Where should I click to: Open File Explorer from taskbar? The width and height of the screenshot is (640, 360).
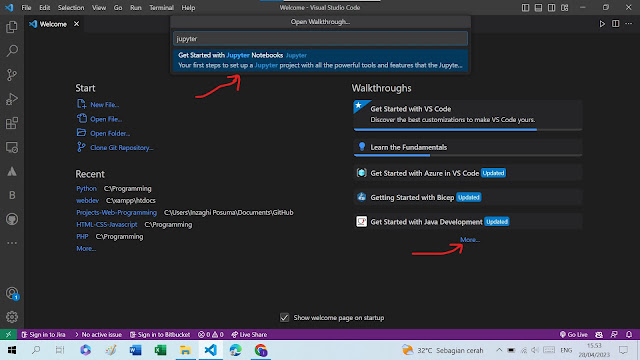pos(185,350)
